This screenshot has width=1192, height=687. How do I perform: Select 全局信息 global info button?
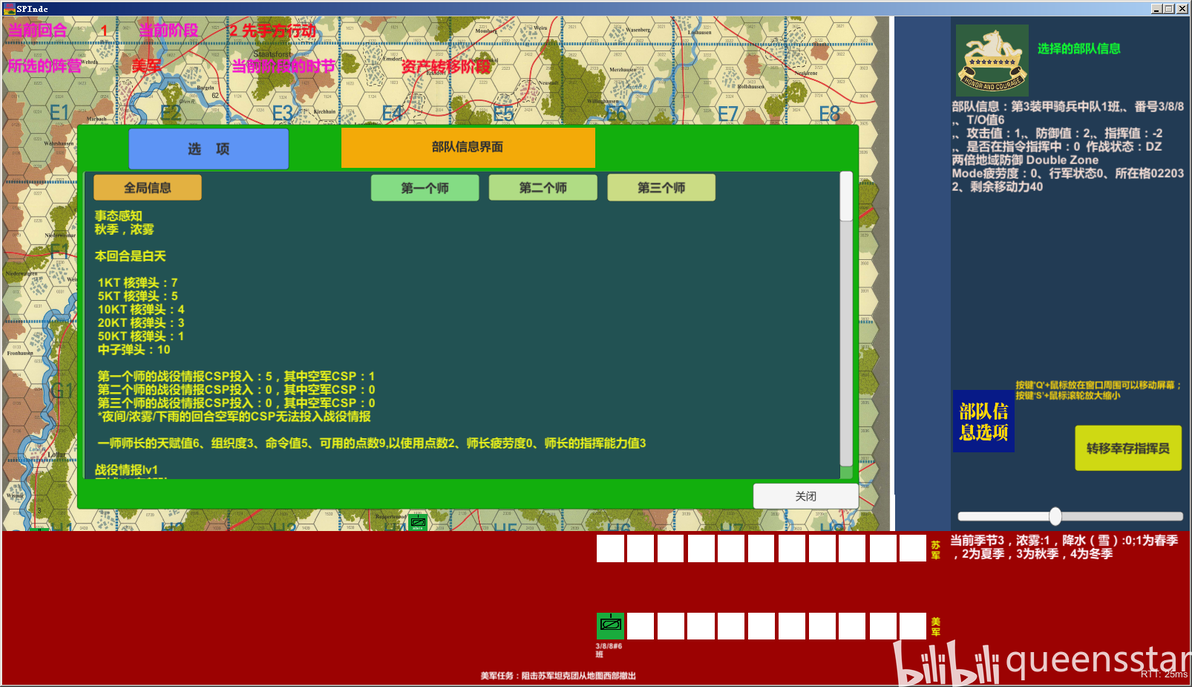click(x=147, y=188)
